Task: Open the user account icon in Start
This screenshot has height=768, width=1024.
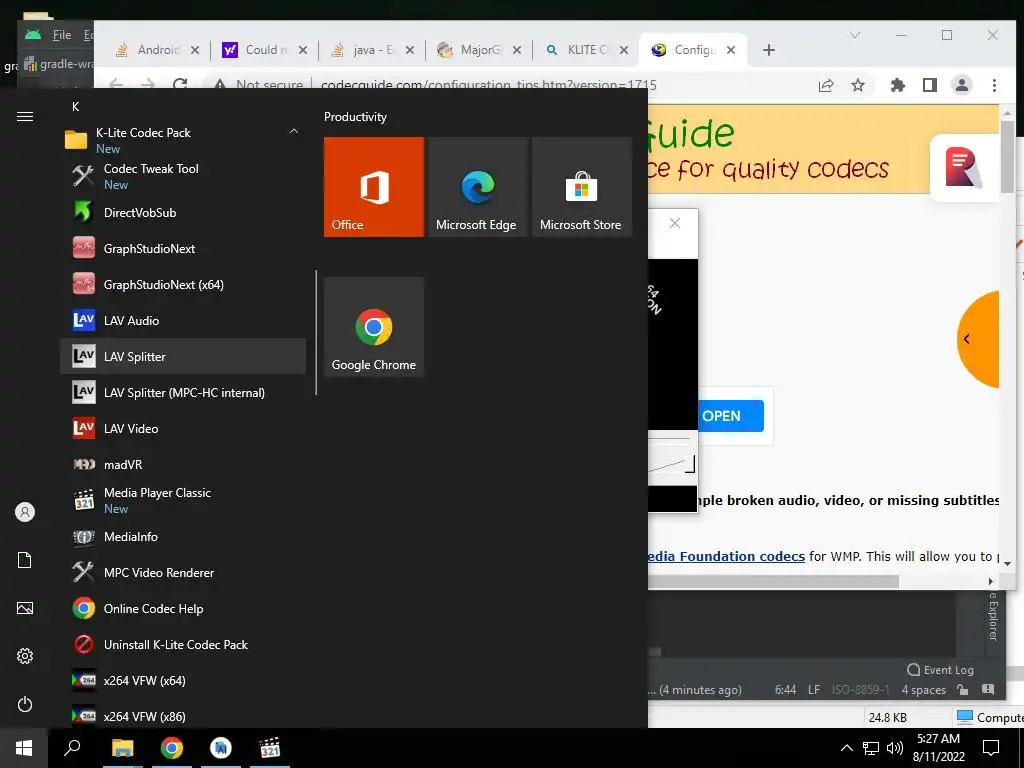Action: (x=25, y=512)
